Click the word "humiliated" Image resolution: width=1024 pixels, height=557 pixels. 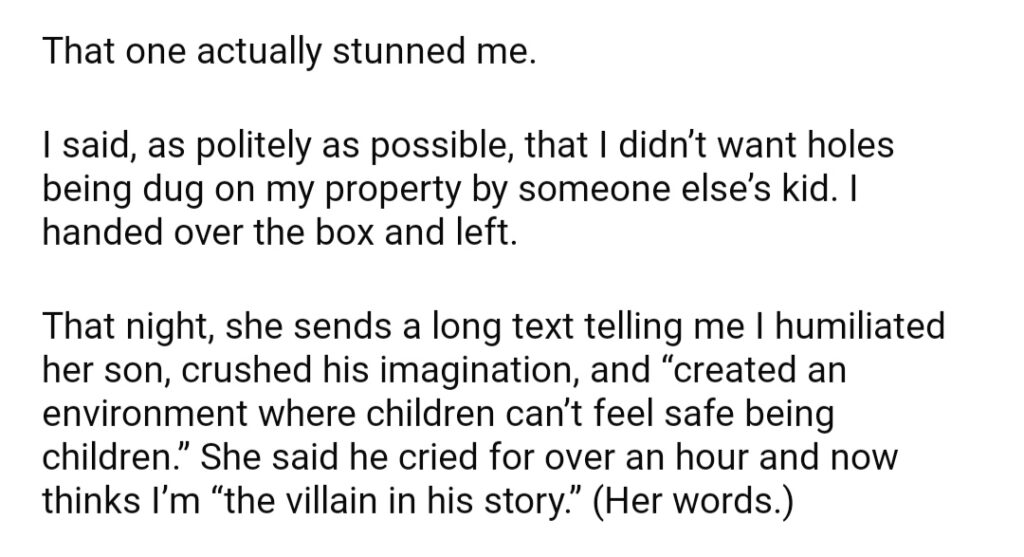tap(859, 326)
